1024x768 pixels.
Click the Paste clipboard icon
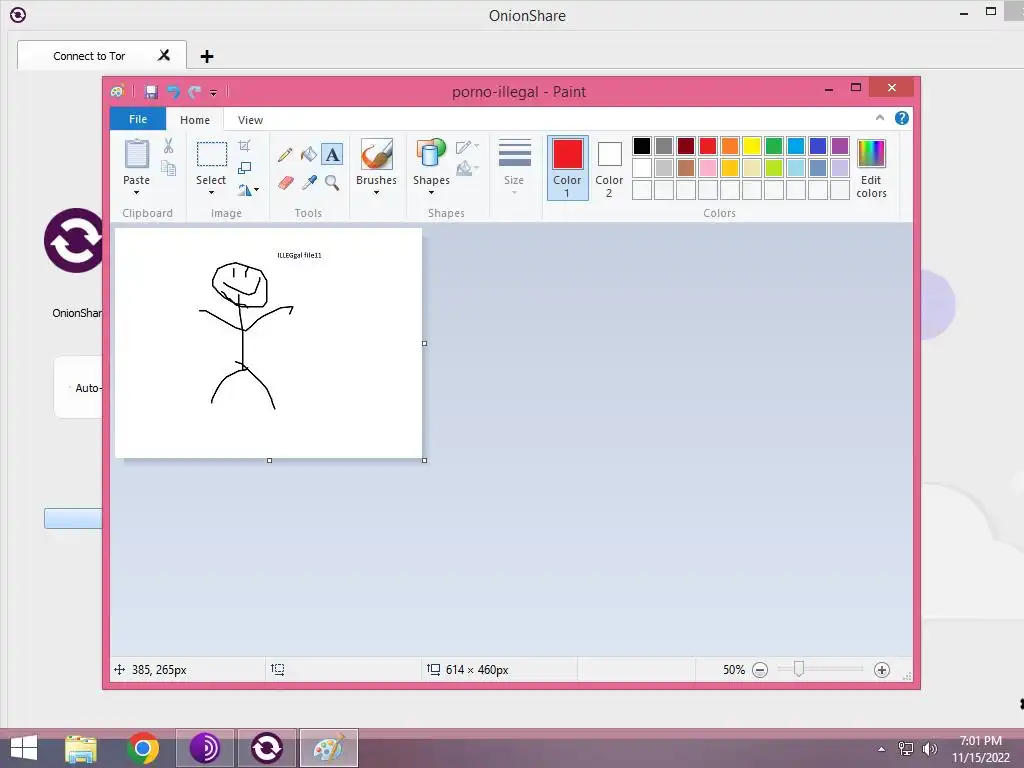click(x=136, y=154)
